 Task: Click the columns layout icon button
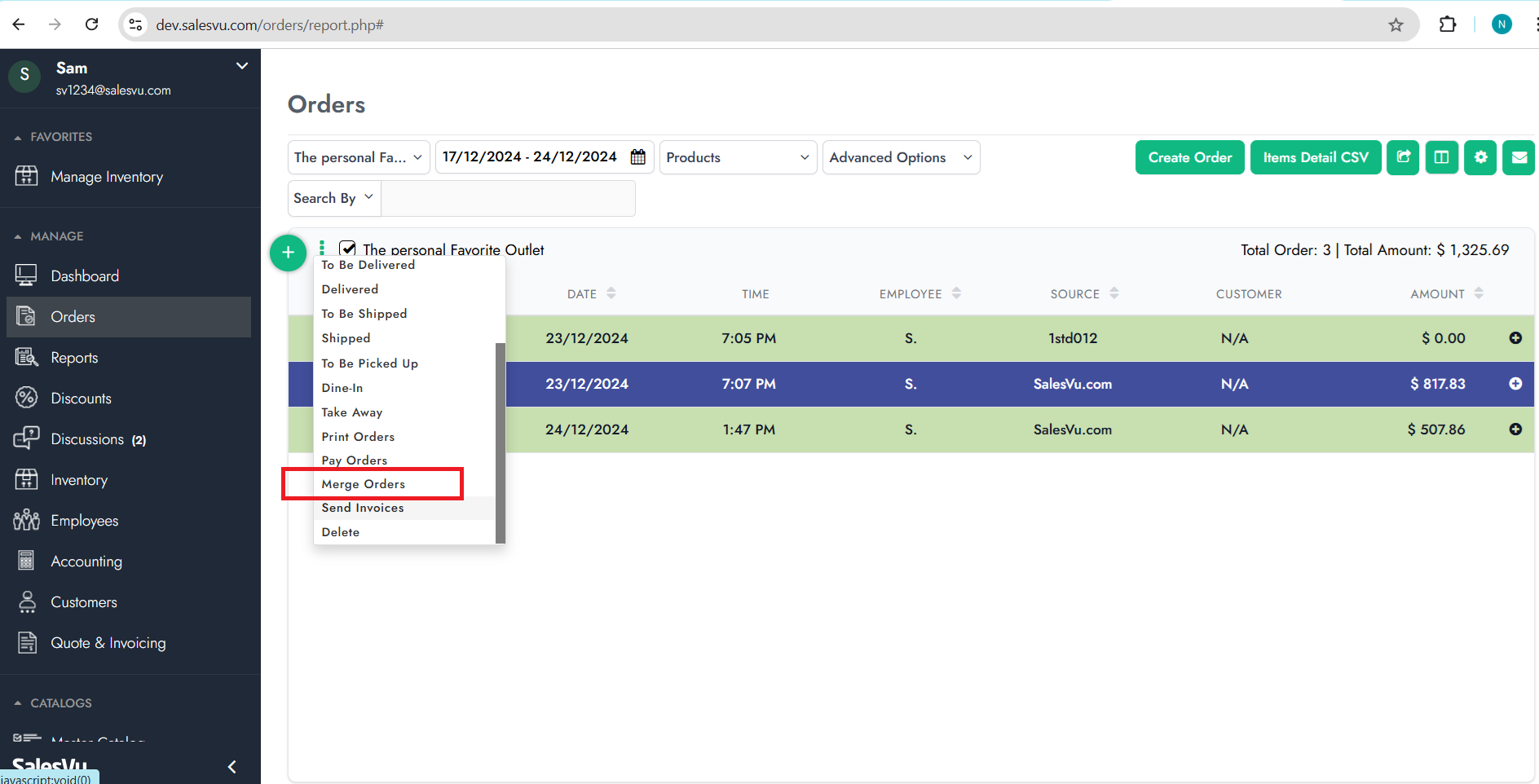coord(1441,157)
